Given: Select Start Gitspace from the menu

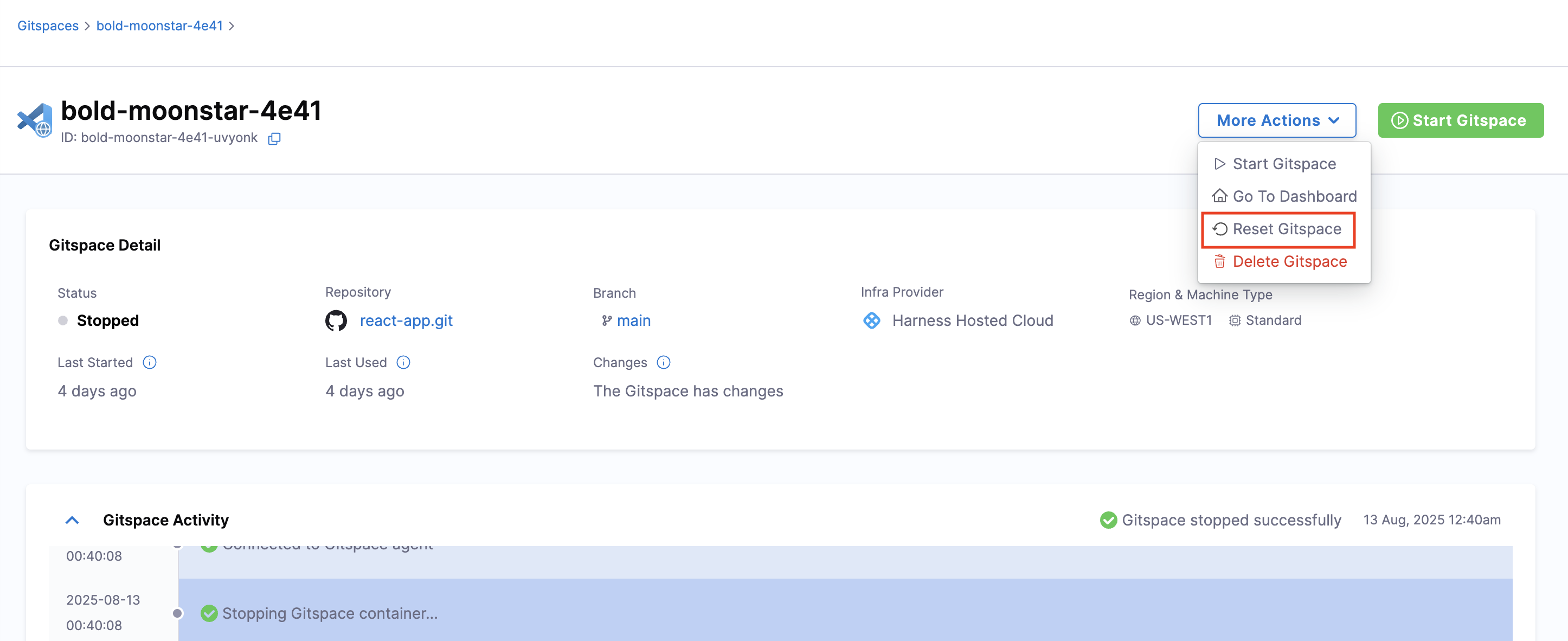Looking at the screenshot, I should coord(1284,164).
